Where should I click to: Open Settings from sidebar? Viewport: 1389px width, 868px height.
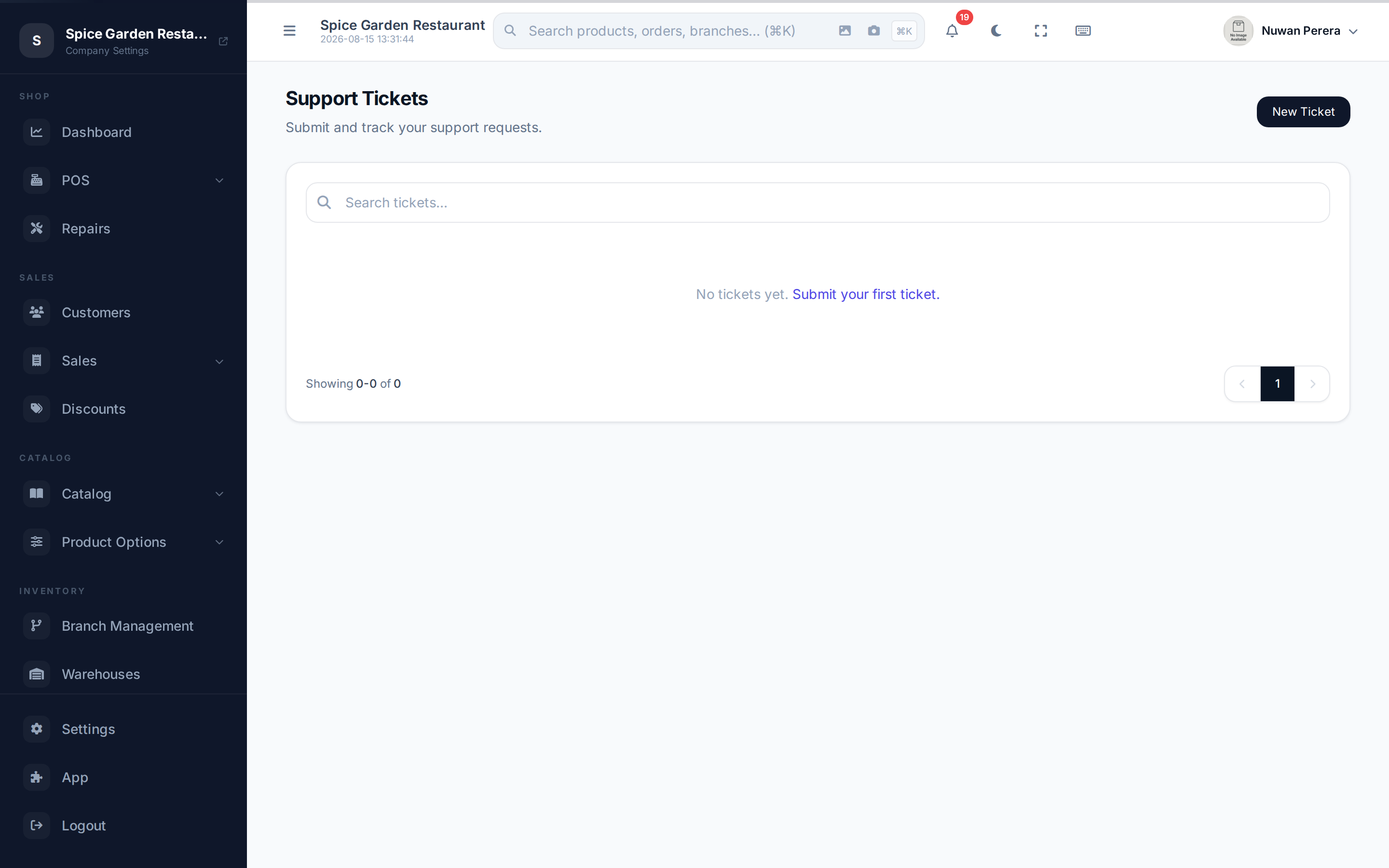pos(123,729)
